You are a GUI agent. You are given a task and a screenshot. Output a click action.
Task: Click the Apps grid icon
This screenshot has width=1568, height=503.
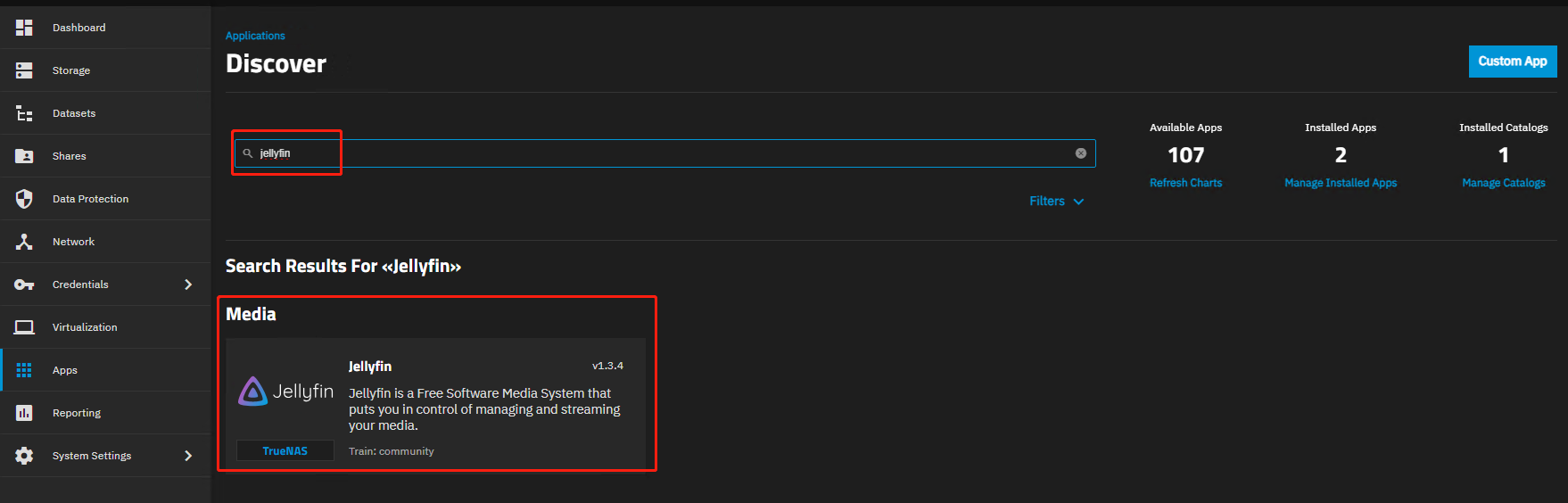click(x=24, y=370)
